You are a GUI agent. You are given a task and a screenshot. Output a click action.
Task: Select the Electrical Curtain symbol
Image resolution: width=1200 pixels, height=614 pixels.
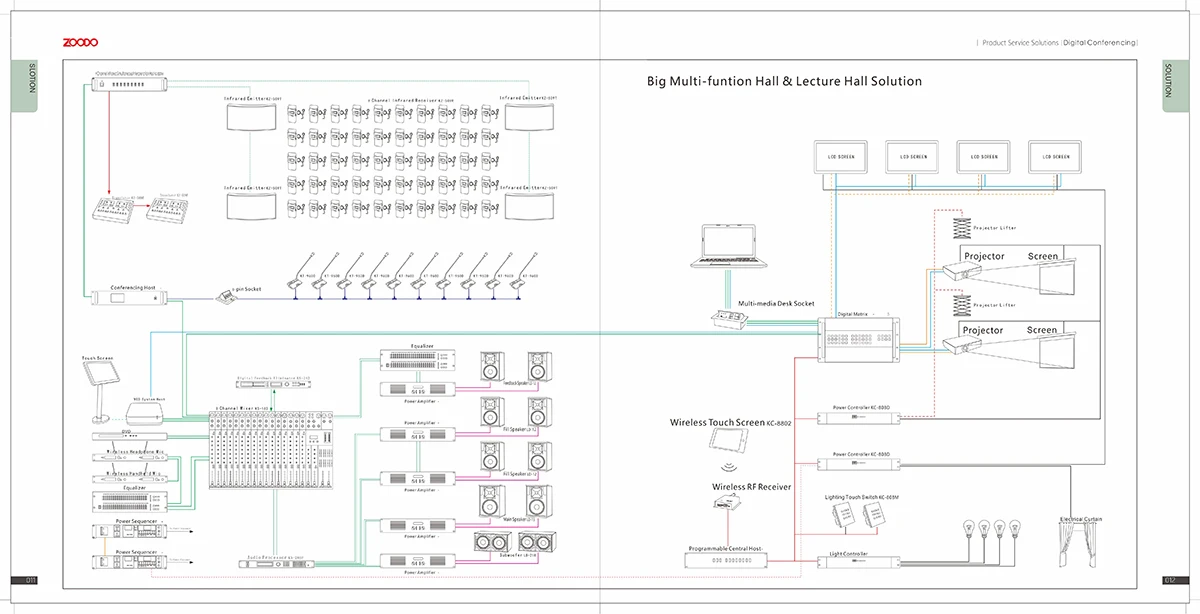tap(1078, 546)
